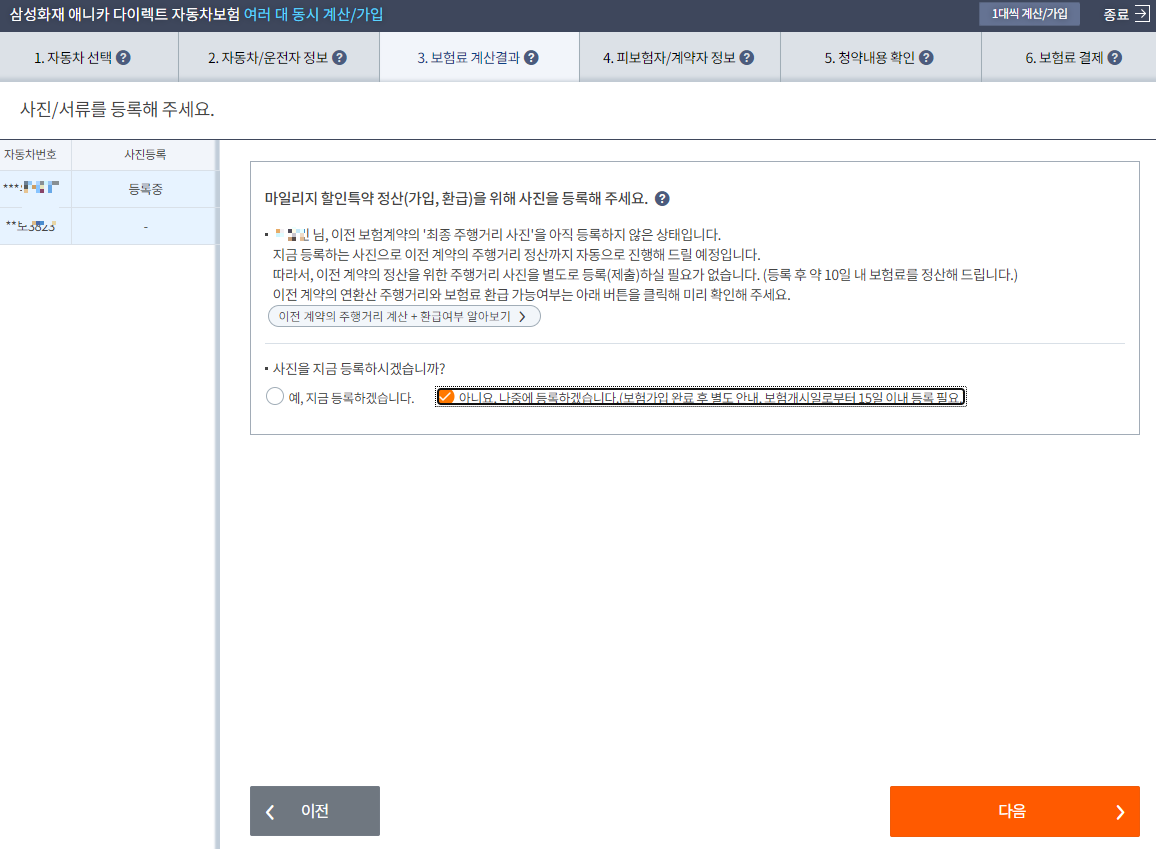Screen dimensions: 1156x849
Task: Open help icon beside 청약내용 확인 step
Action: [x=926, y=57]
